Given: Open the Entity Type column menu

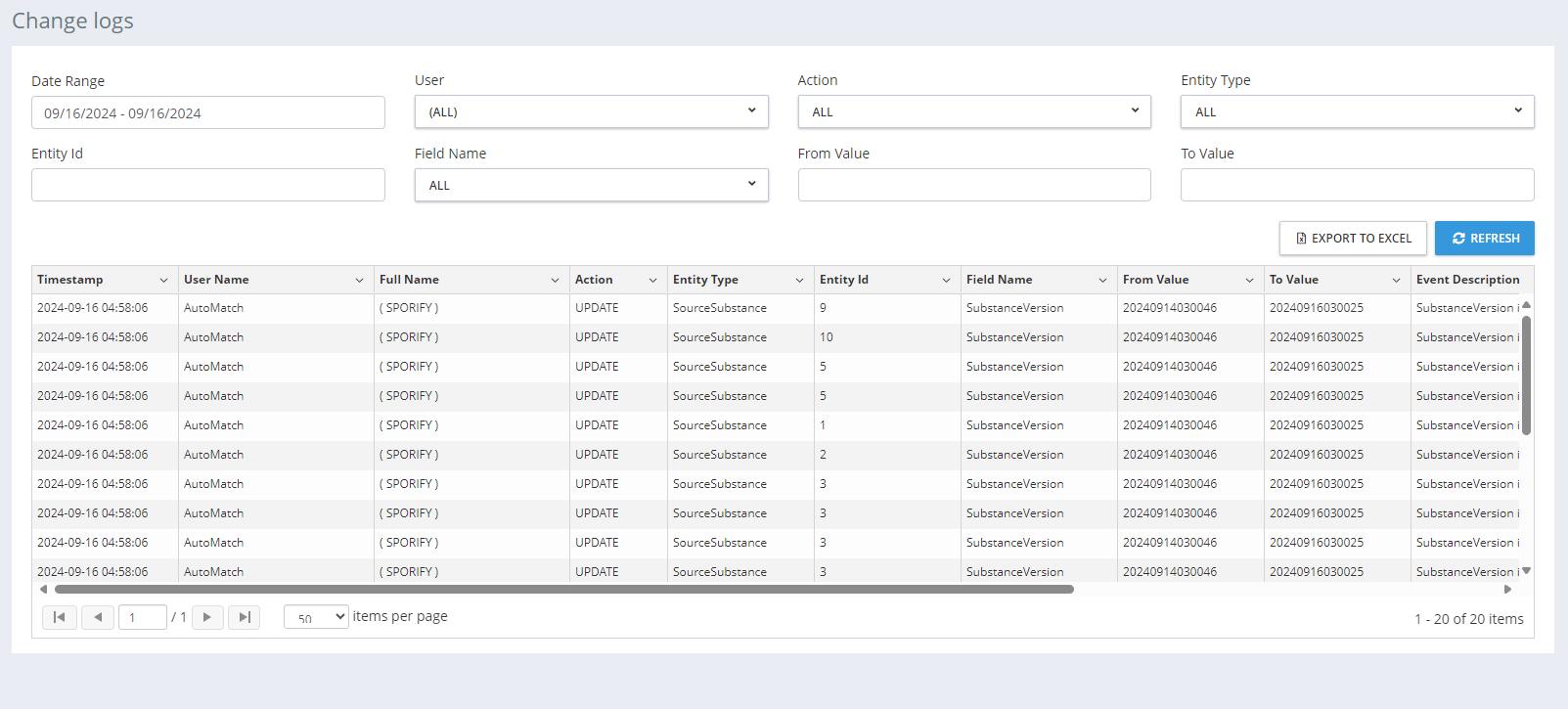Looking at the screenshot, I should (799, 281).
